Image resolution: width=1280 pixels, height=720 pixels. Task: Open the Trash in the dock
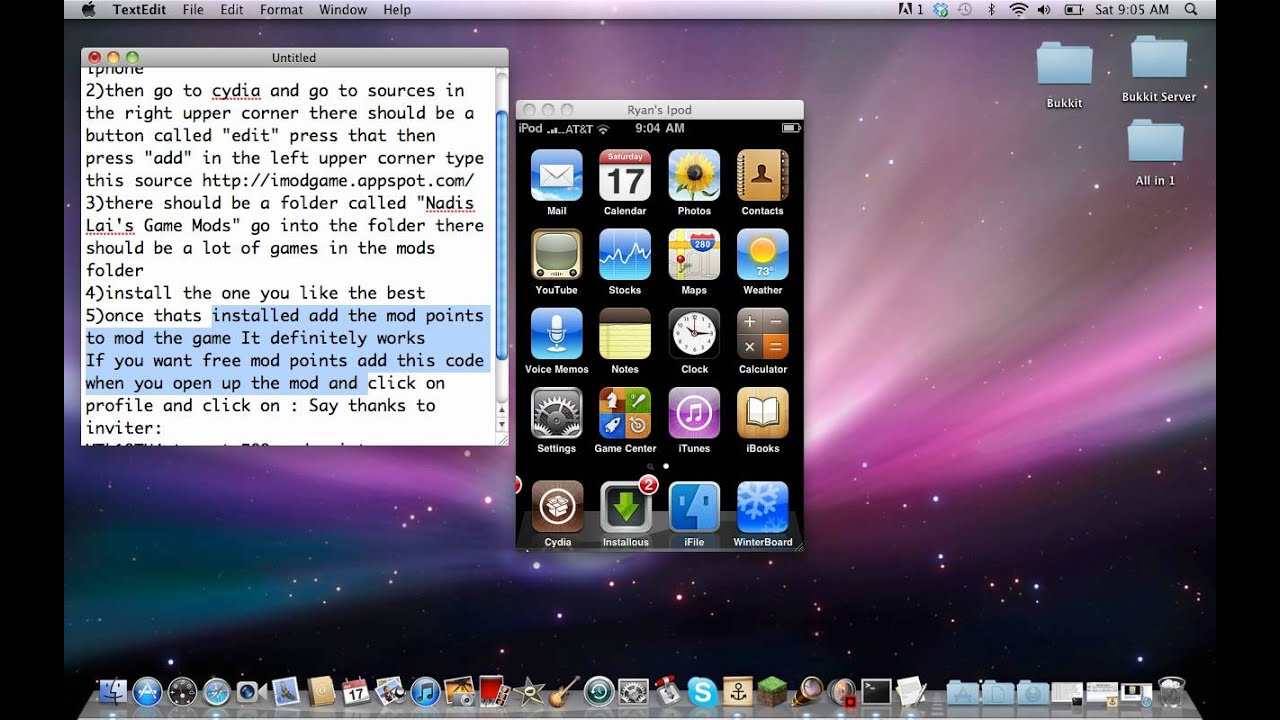pyautogui.click(x=1169, y=692)
